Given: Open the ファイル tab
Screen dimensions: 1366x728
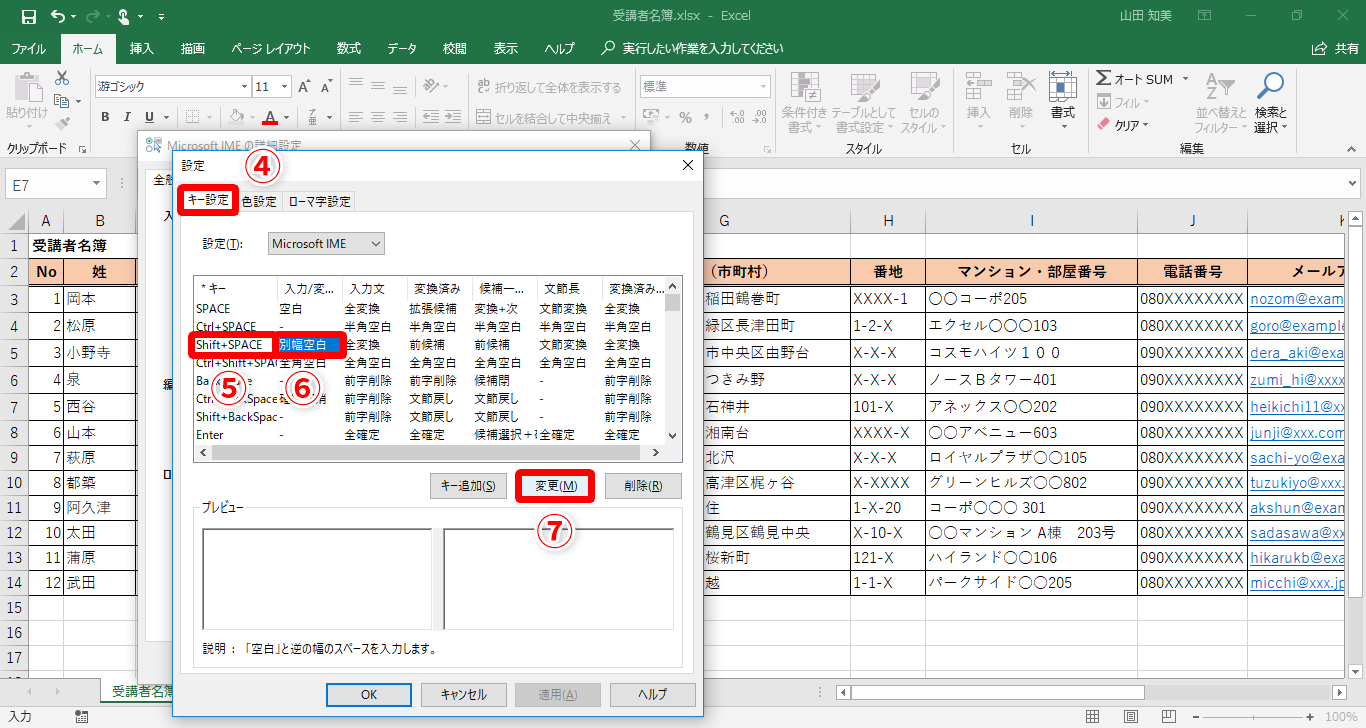Looking at the screenshot, I should coord(28,48).
